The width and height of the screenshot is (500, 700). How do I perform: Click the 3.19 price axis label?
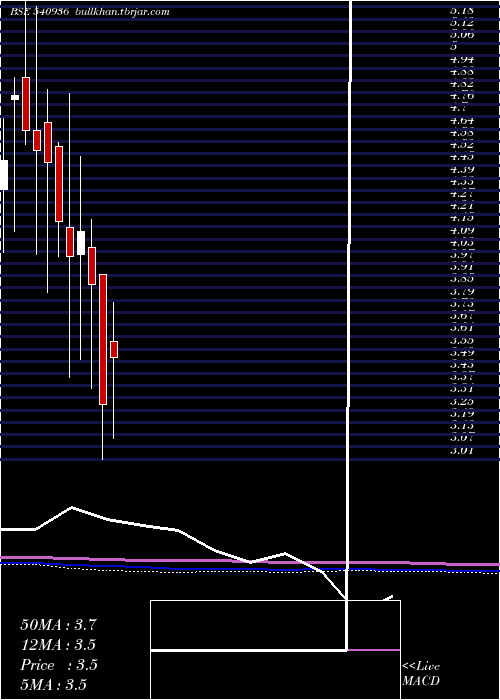click(x=462, y=414)
